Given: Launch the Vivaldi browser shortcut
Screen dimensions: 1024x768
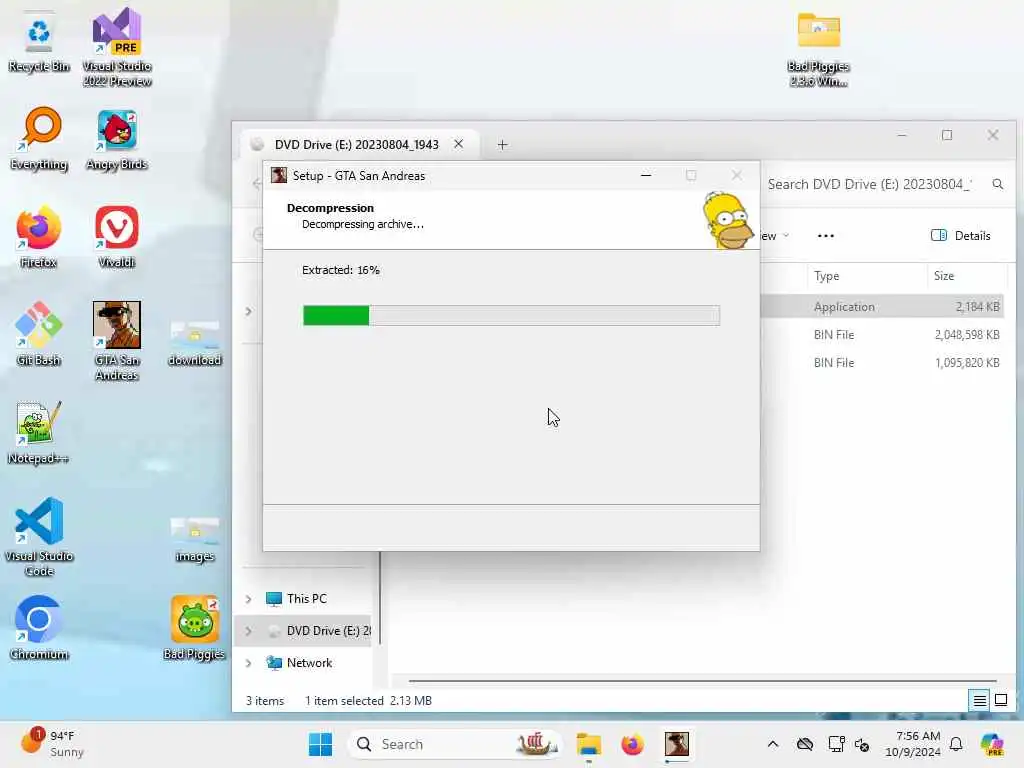Looking at the screenshot, I should [117, 236].
